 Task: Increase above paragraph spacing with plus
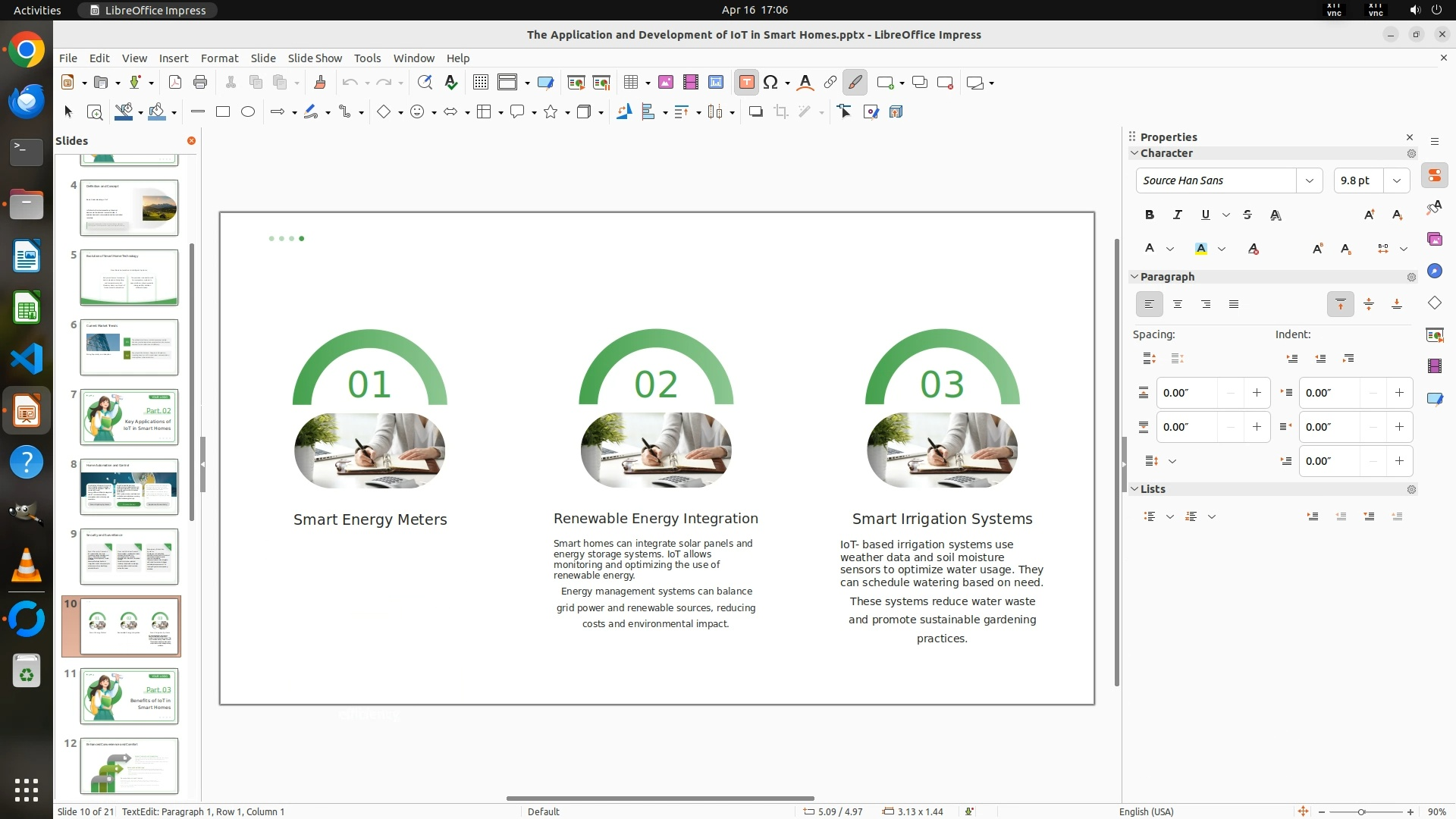tap(1257, 393)
